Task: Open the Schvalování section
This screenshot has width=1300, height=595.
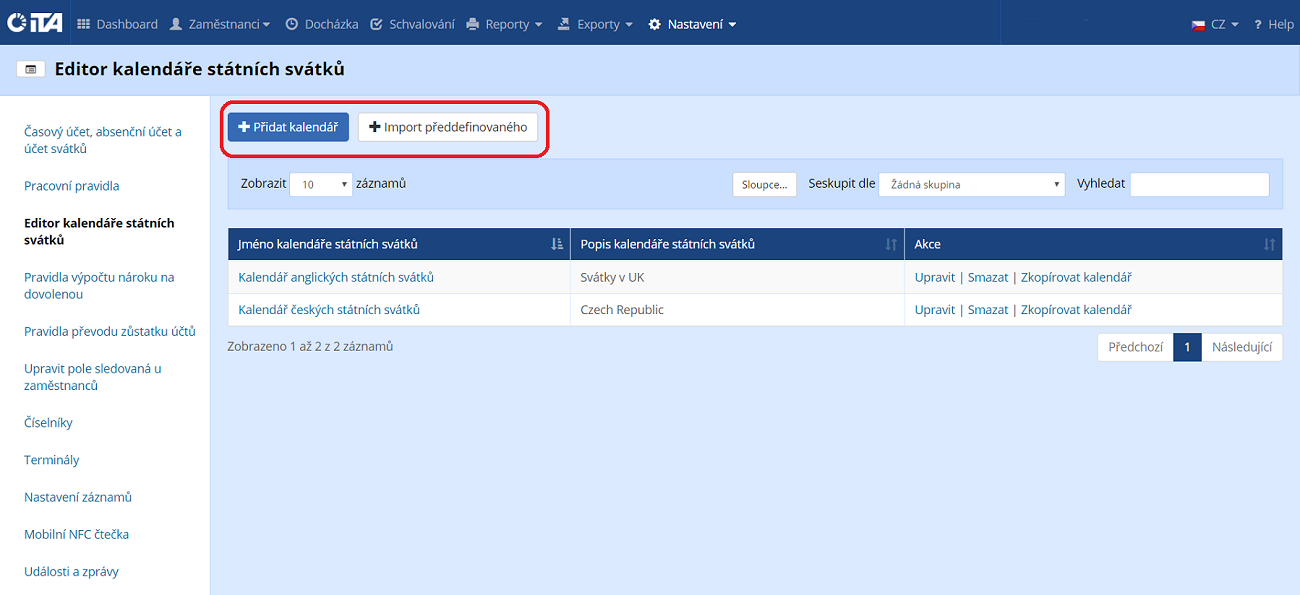Action: pyautogui.click(x=412, y=24)
